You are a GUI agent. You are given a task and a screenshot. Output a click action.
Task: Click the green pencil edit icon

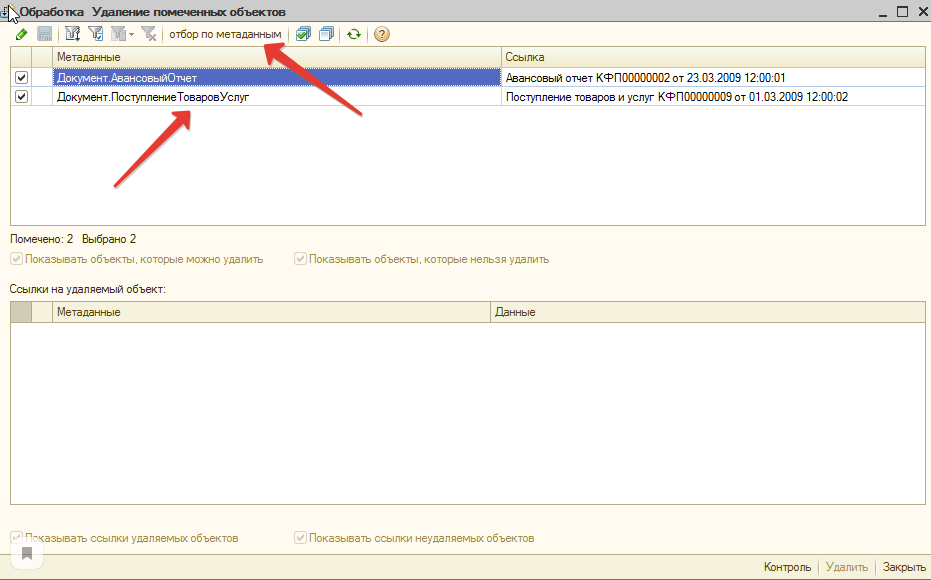click(21, 34)
